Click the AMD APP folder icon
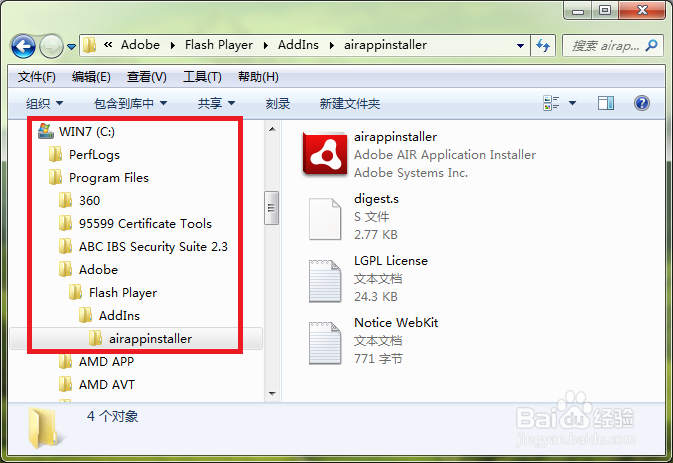This screenshot has height=463, width=673. (x=65, y=361)
